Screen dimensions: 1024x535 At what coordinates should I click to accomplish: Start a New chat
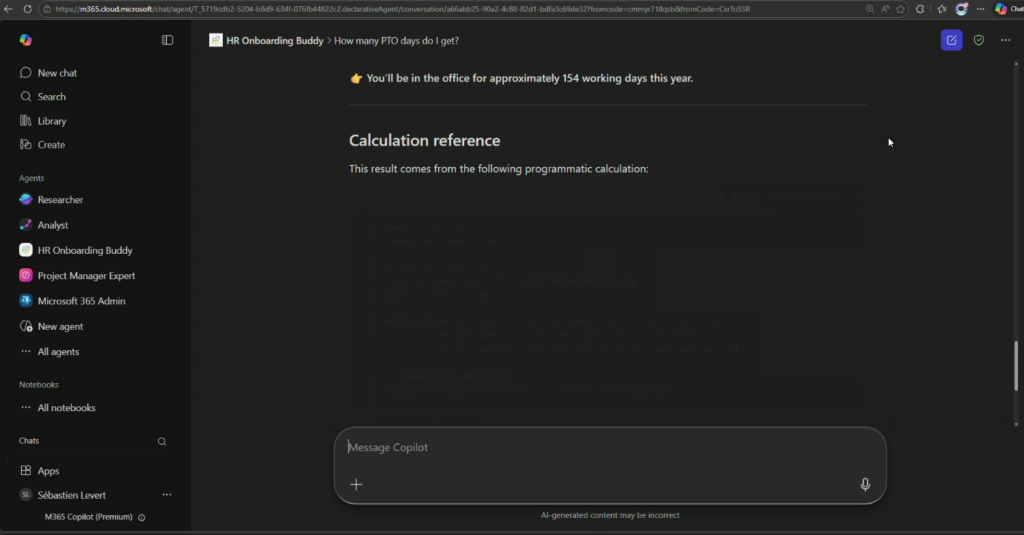pos(57,73)
